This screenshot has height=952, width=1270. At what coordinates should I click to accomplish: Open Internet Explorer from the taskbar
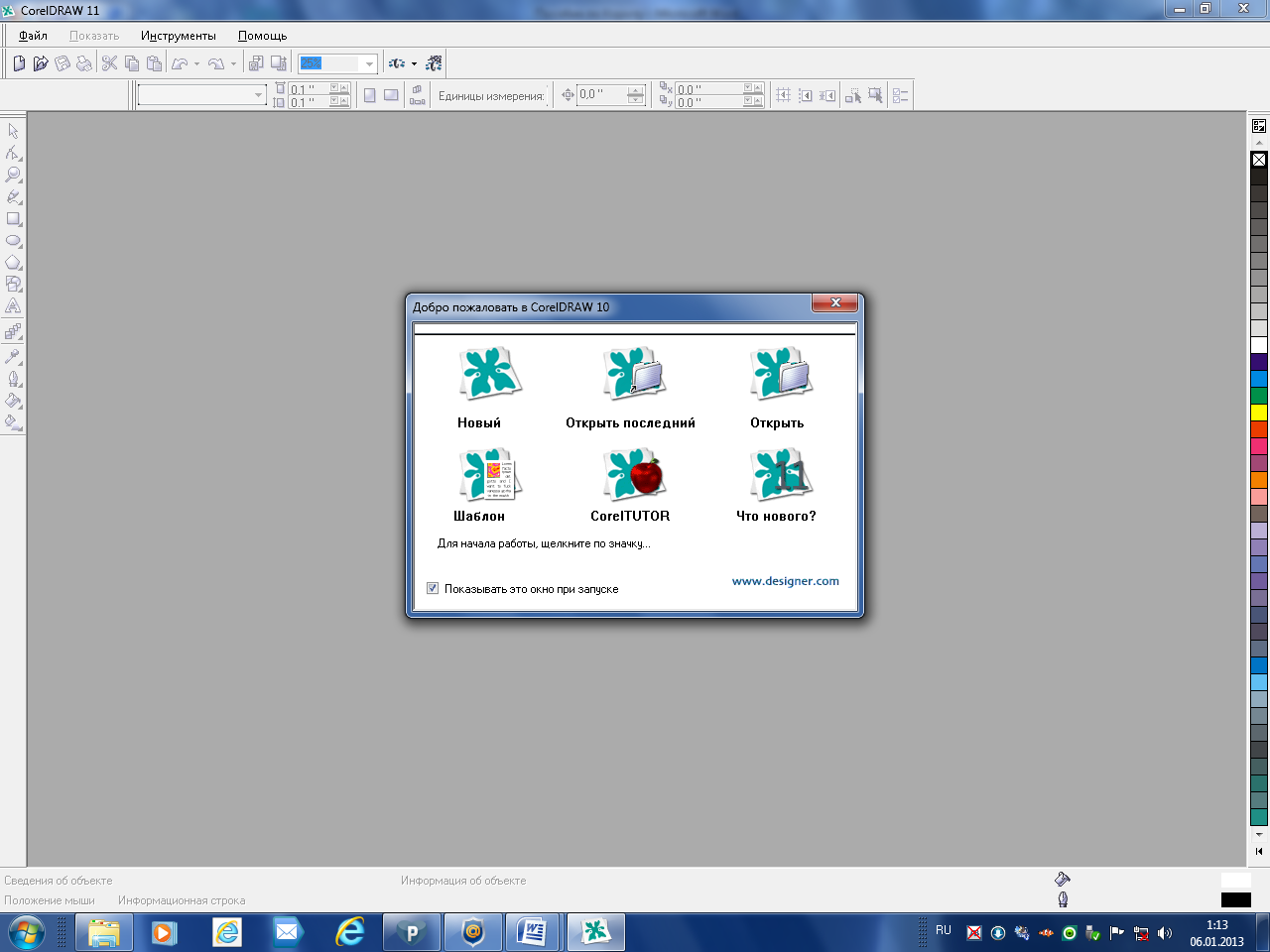(350, 932)
